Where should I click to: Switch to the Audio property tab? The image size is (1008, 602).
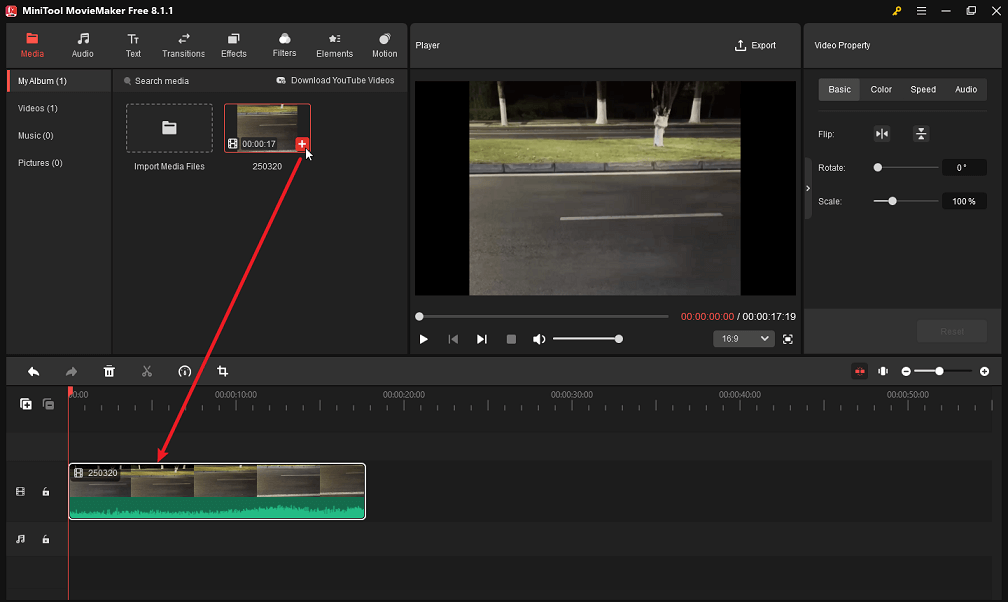[966, 89]
